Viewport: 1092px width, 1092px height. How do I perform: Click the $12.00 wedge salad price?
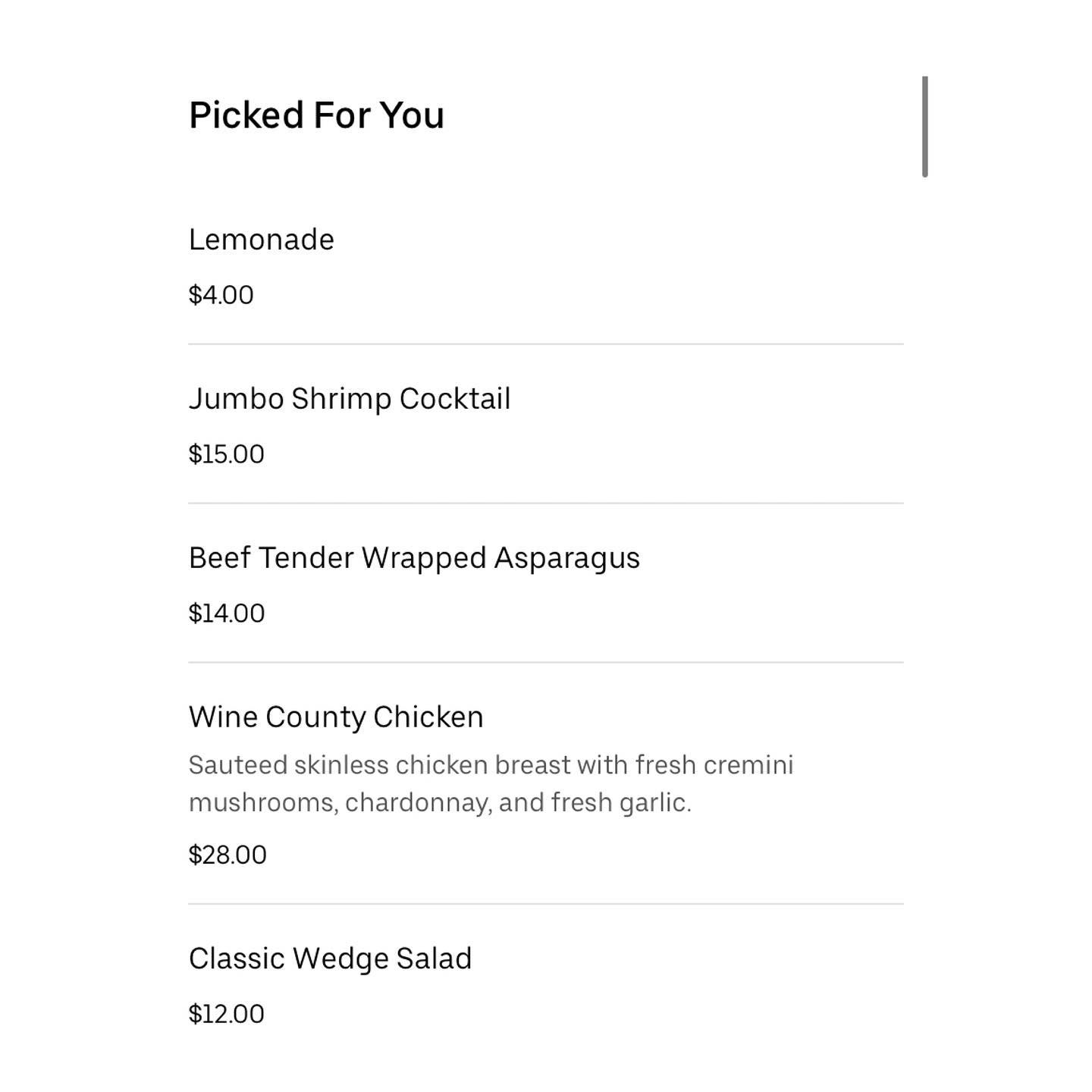[226, 1014]
